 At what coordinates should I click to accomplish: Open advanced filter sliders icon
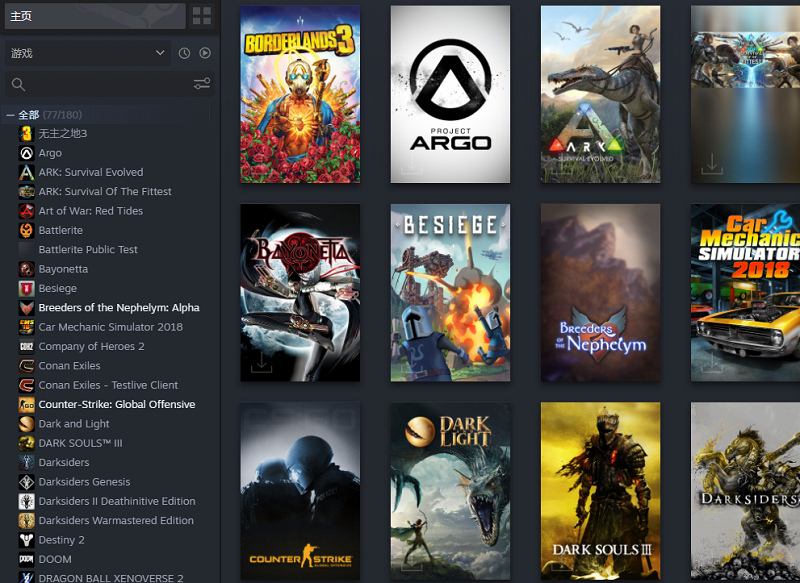coord(202,84)
